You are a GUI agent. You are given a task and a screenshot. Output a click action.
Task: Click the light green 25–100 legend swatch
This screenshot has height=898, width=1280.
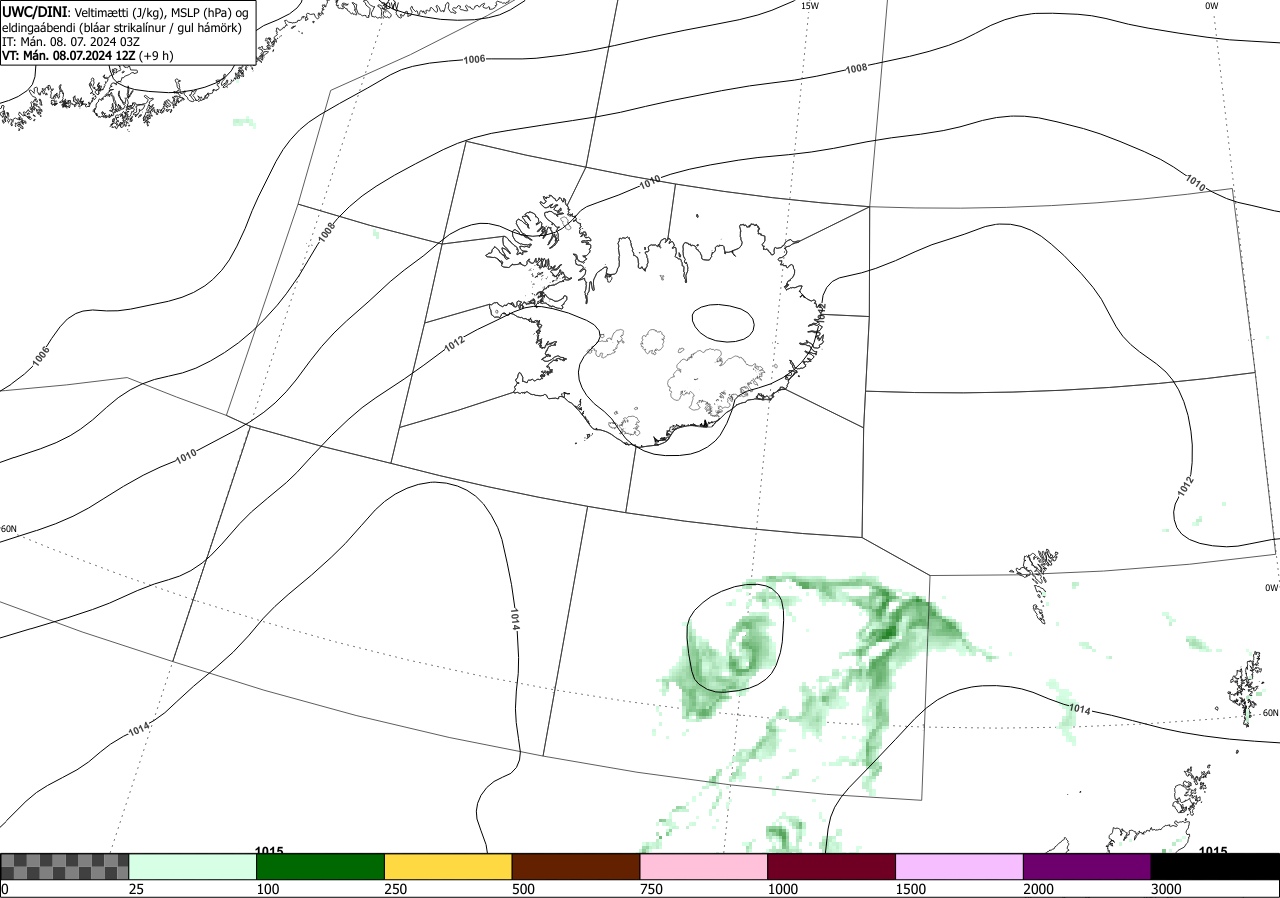tap(193, 866)
